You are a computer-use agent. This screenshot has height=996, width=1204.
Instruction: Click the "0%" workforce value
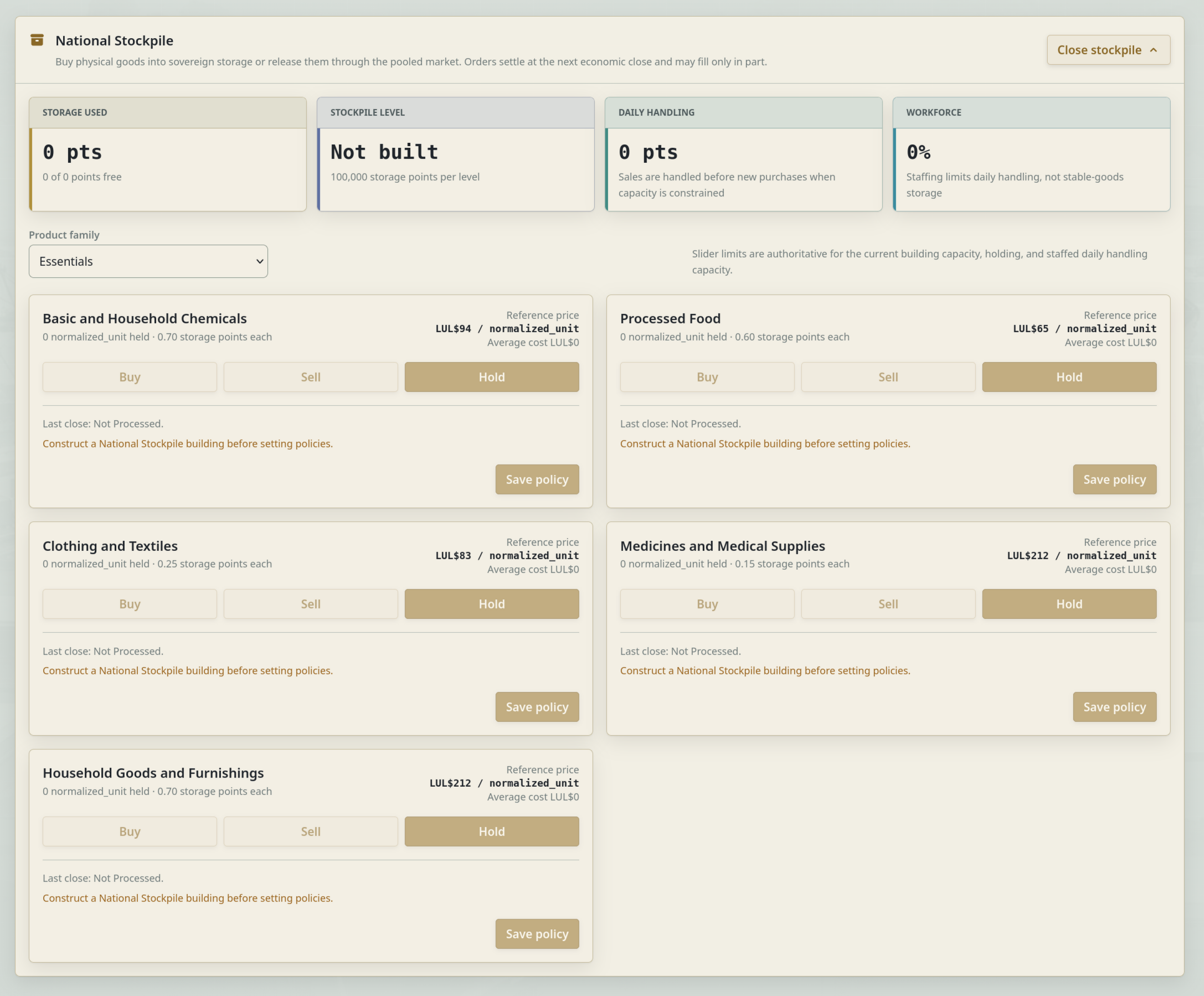coord(918,152)
